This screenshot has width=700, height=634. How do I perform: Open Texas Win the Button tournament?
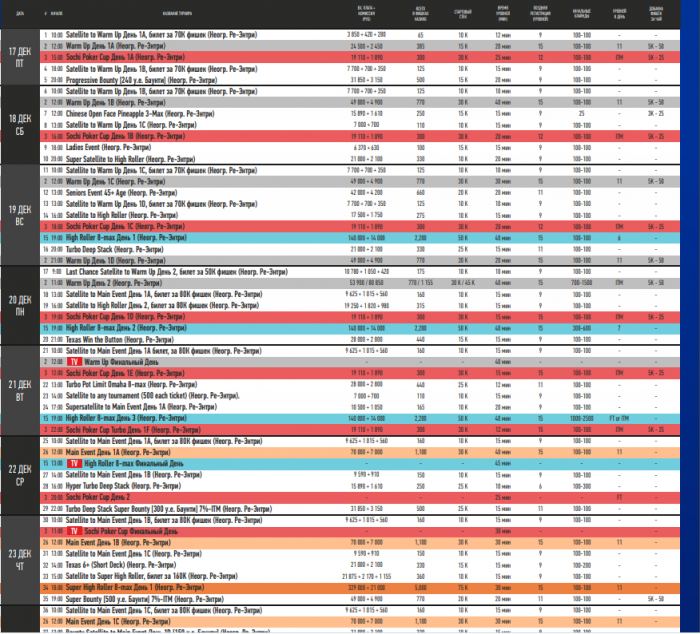(x=360, y=339)
